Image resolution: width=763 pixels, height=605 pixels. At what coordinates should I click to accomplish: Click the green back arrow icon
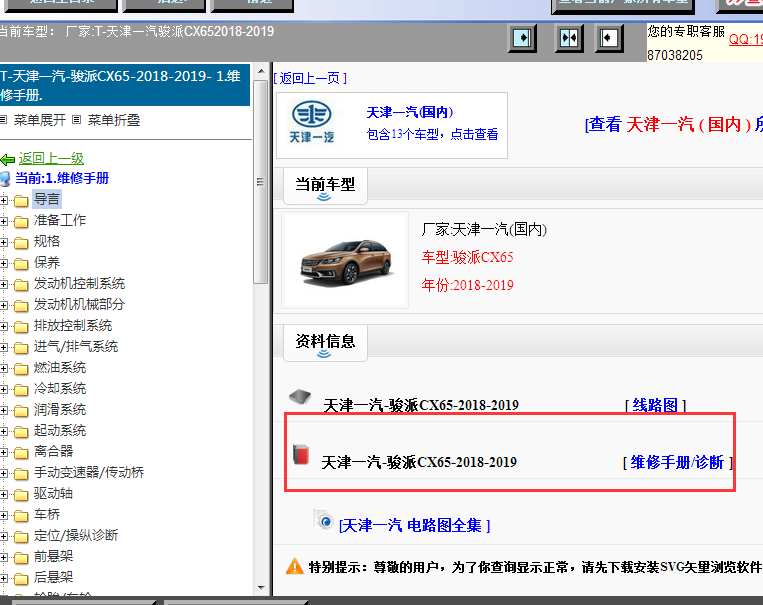8,159
